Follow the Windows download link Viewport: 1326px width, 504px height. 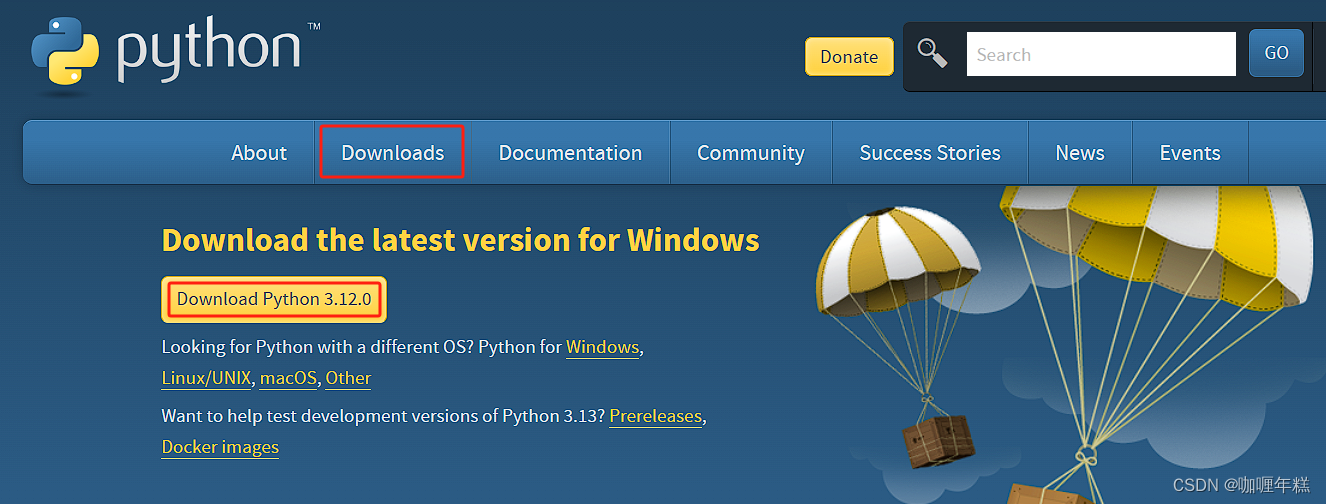(x=602, y=347)
